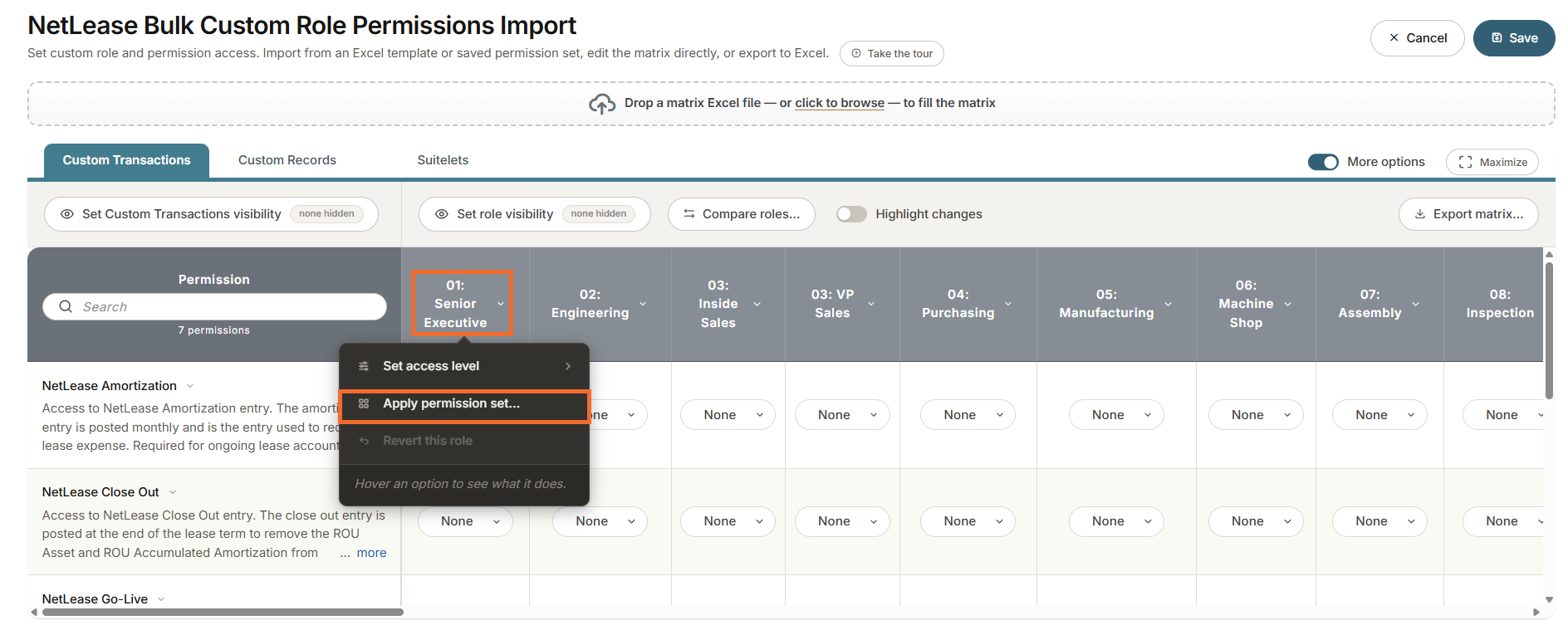Maximize the permissions matrix view
The width and height of the screenshot is (1568, 630).
point(1492,162)
